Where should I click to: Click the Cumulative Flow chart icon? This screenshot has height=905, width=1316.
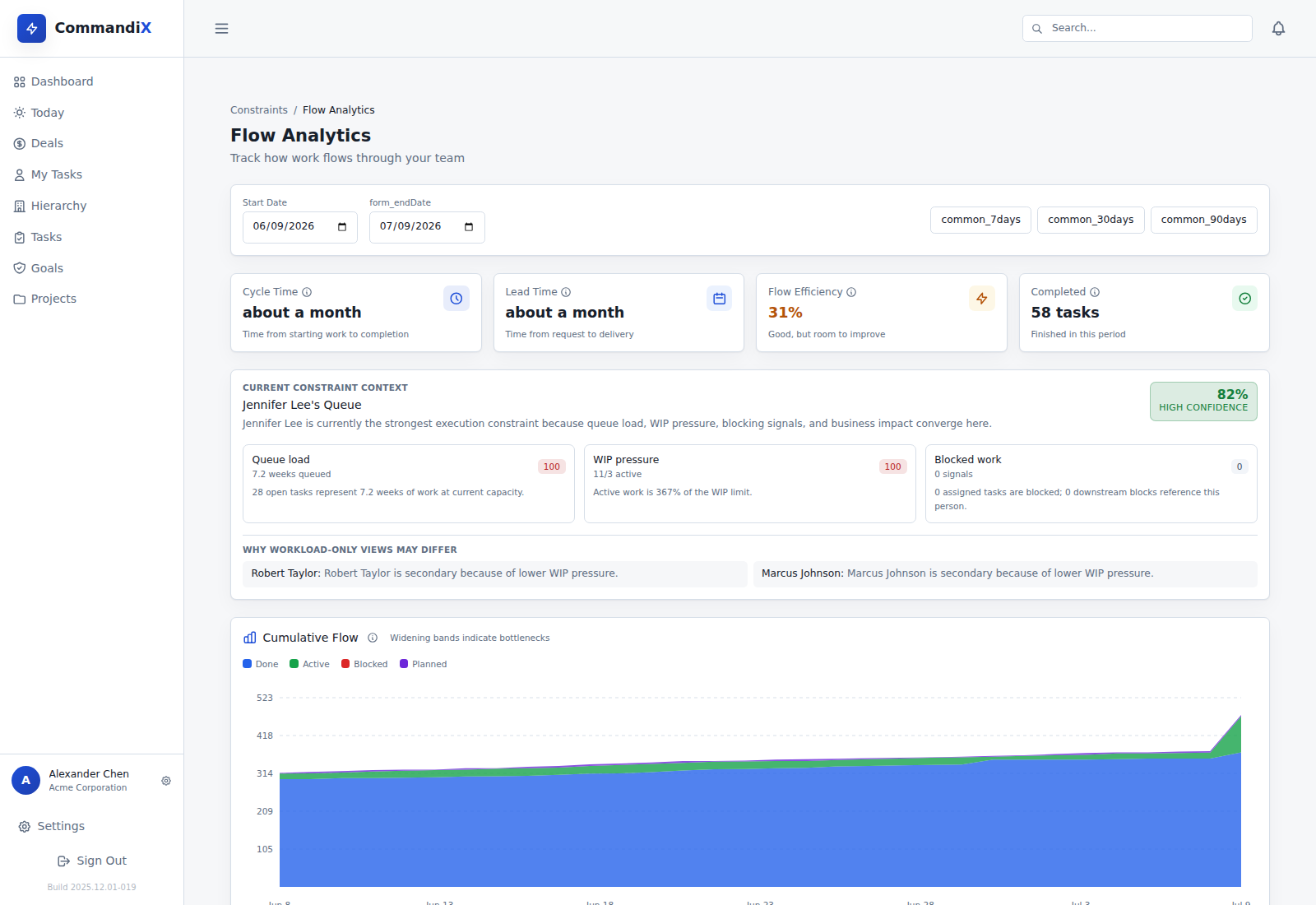[x=250, y=638]
